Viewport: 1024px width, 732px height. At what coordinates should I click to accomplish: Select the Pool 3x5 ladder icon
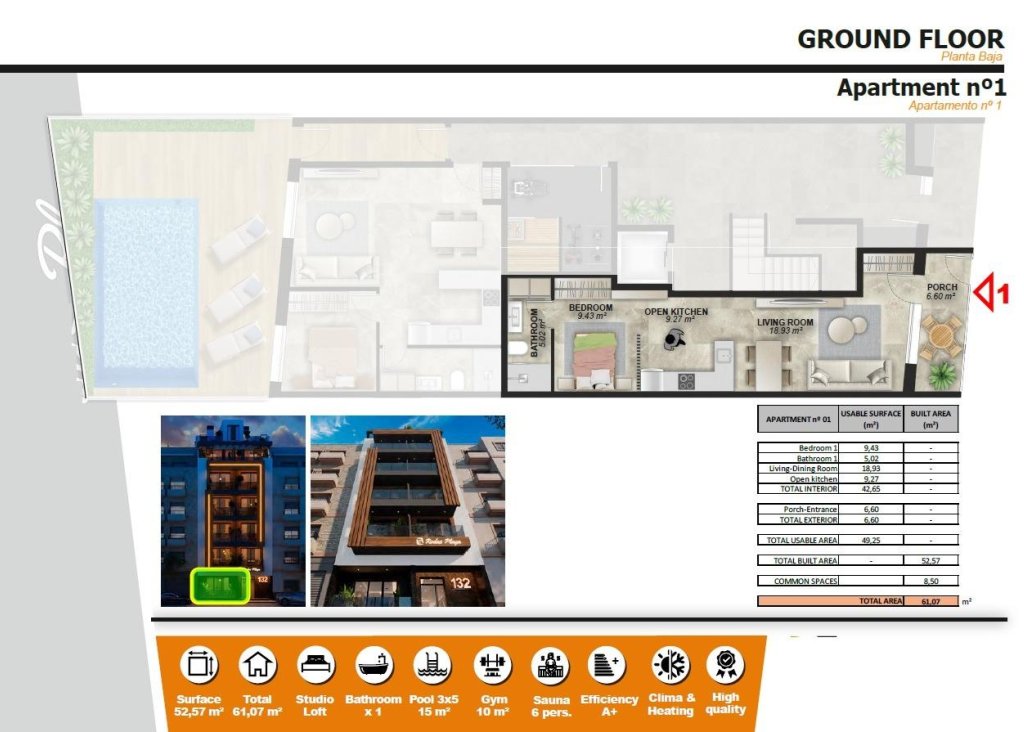pyautogui.click(x=432, y=665)
